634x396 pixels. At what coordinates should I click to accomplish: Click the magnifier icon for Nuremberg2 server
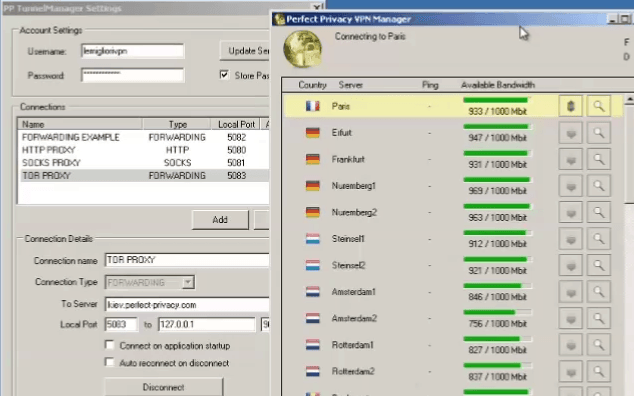[599, 213]
